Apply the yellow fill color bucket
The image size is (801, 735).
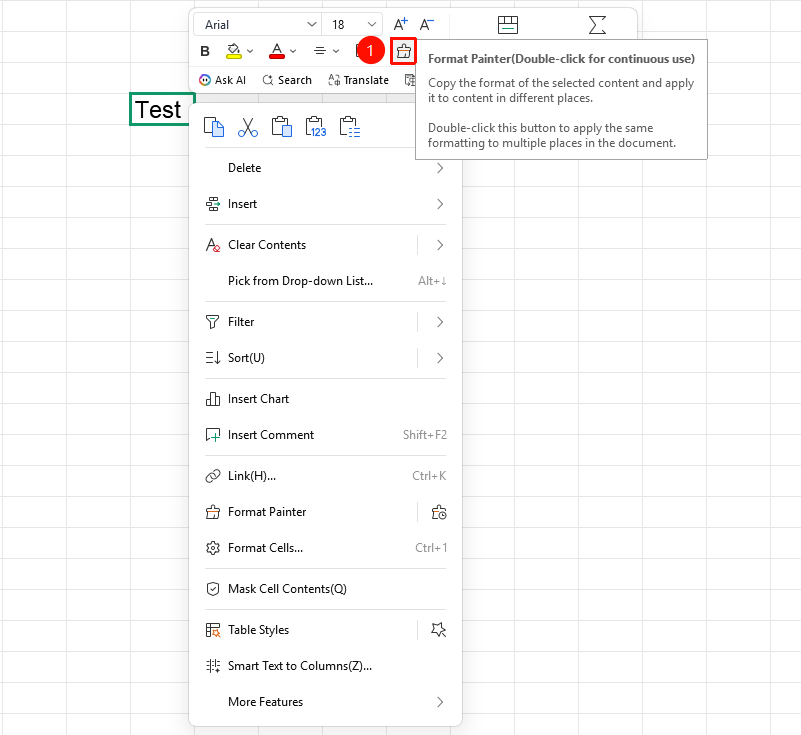click(x=233, y=51)
